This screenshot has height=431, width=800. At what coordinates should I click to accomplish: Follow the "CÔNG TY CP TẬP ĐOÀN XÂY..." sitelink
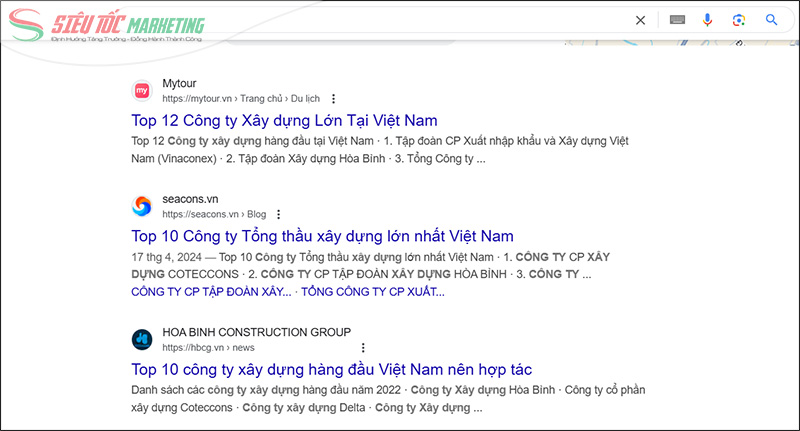pyautogui.click(x=211, y=292)
